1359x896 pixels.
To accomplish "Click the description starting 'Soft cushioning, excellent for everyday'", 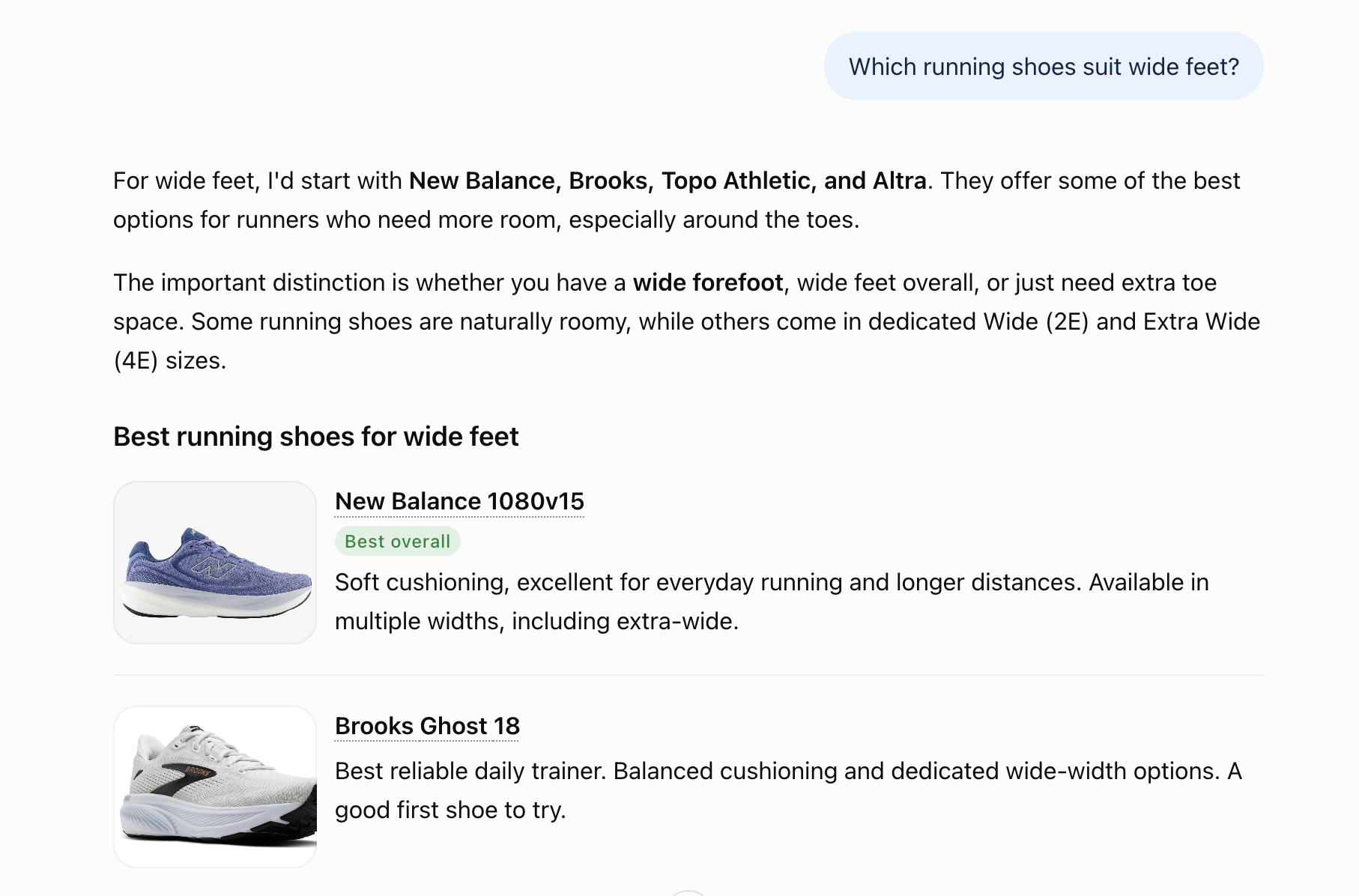I will (772, 602).
